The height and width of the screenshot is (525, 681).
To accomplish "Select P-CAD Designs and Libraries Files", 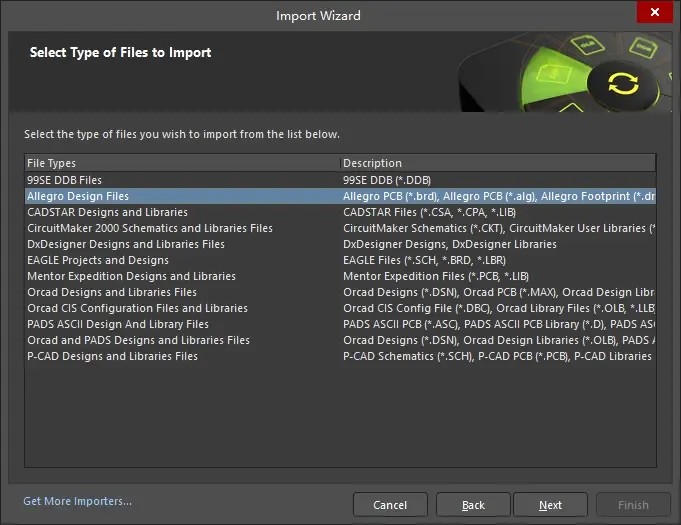I will point(340,357).
